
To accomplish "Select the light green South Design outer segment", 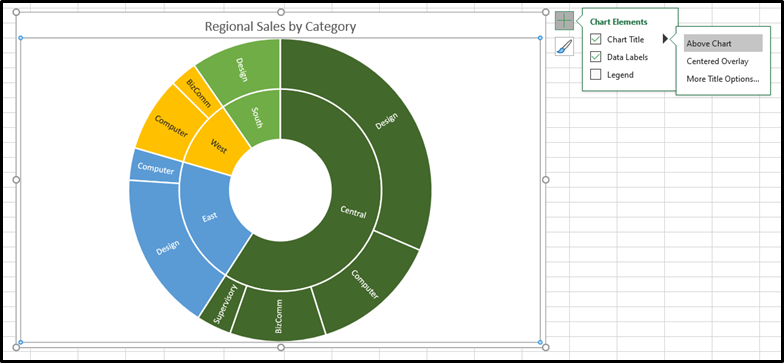I will point(242,70).
